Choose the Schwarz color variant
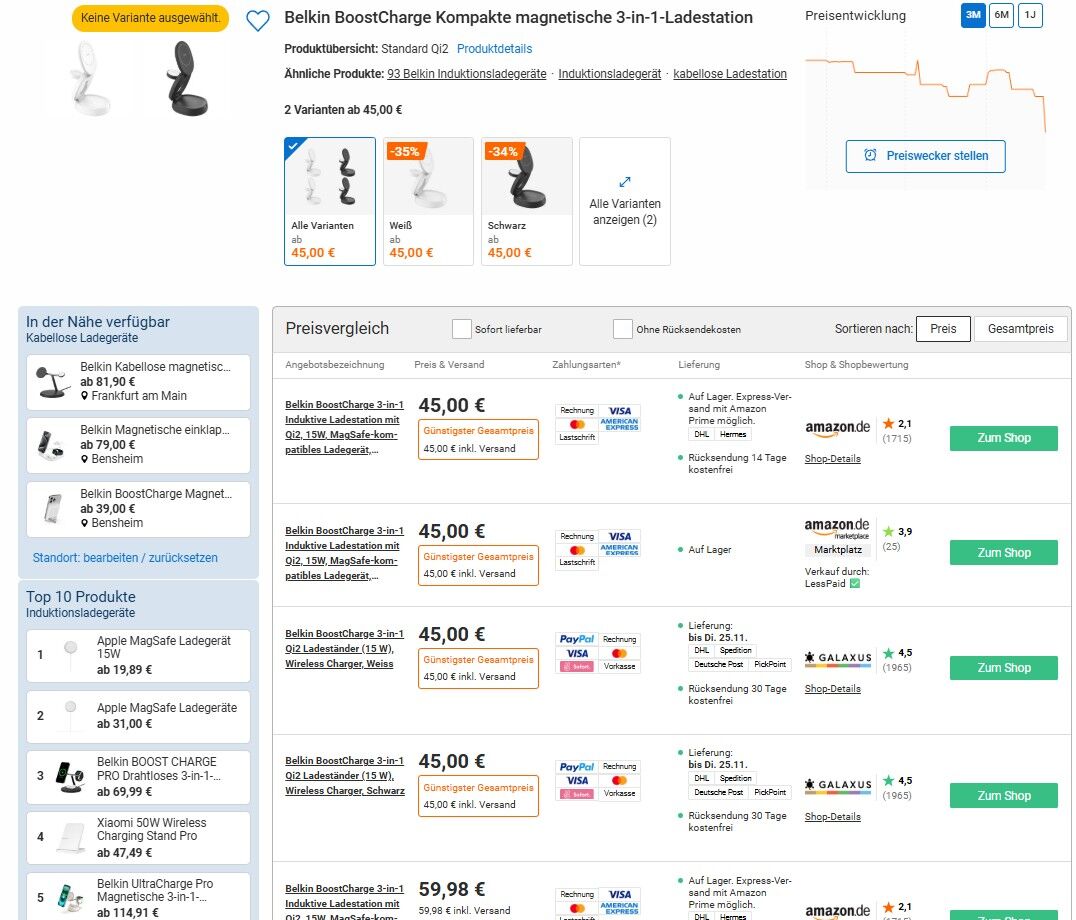This screenshot has height=920, width=1076. click(x=526, y=201)
